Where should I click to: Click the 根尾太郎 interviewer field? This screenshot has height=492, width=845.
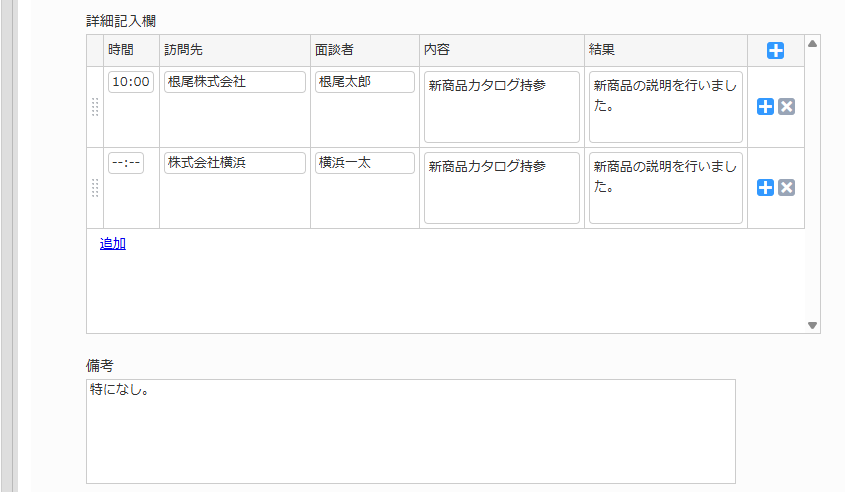pyautogui.click(x=365, y=82)
